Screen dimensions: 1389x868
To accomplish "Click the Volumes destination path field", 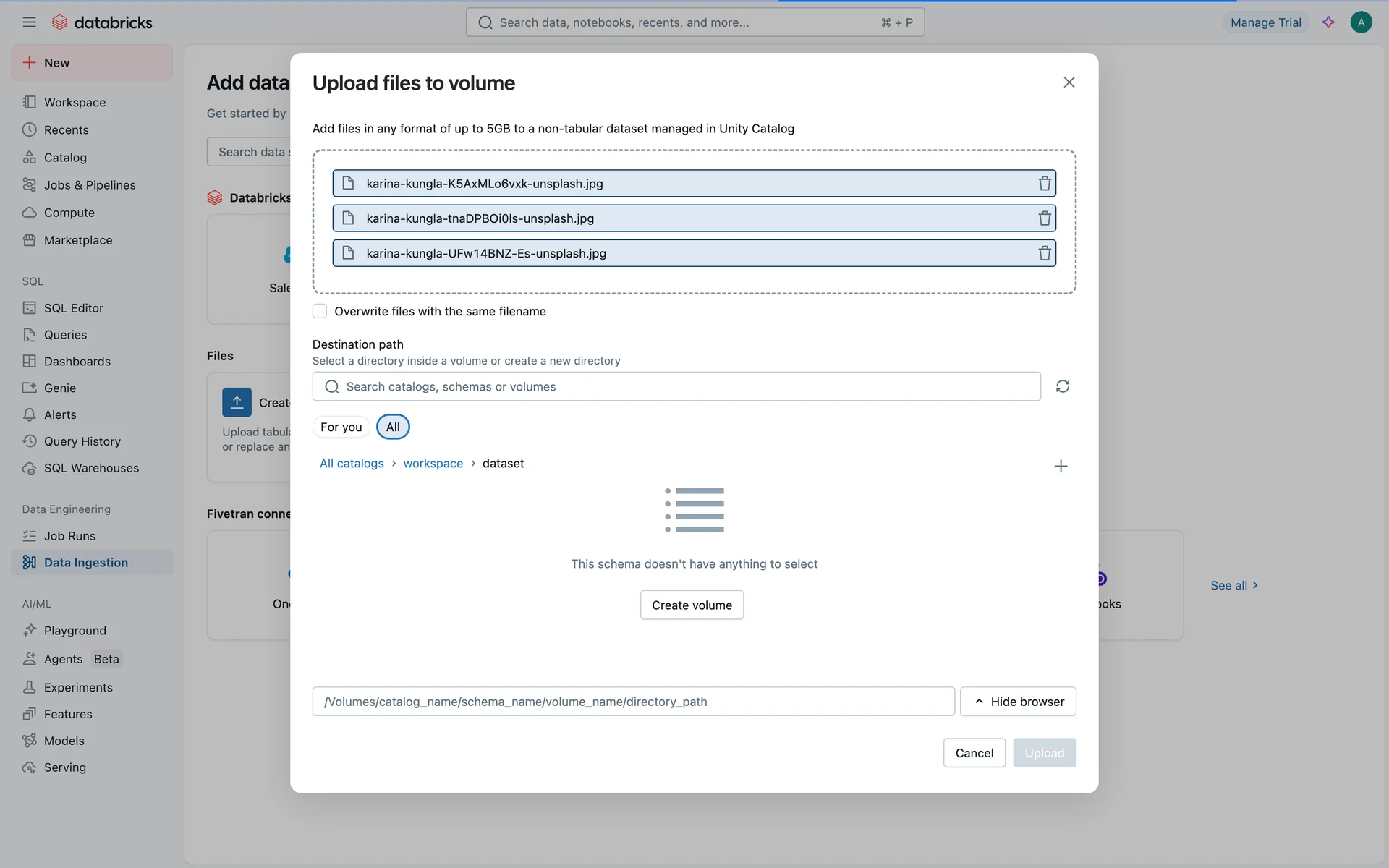I will 633,702.
